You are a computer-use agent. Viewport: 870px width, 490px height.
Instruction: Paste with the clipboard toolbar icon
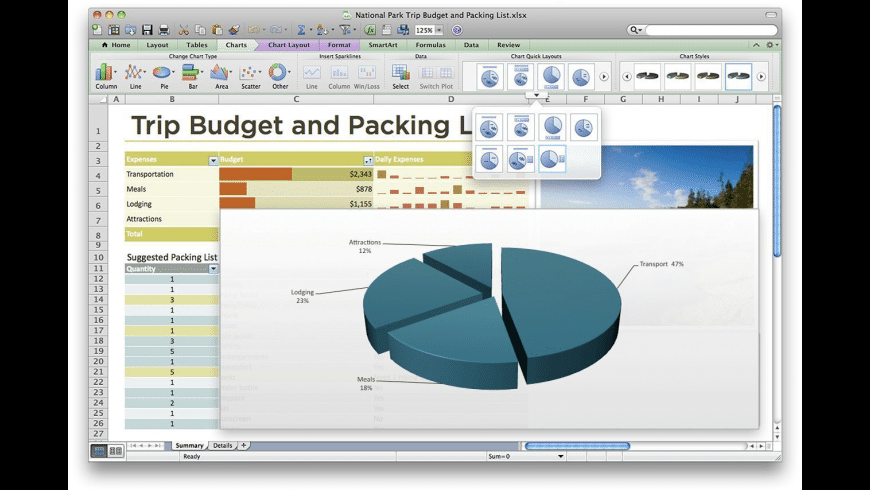[218, 30]
